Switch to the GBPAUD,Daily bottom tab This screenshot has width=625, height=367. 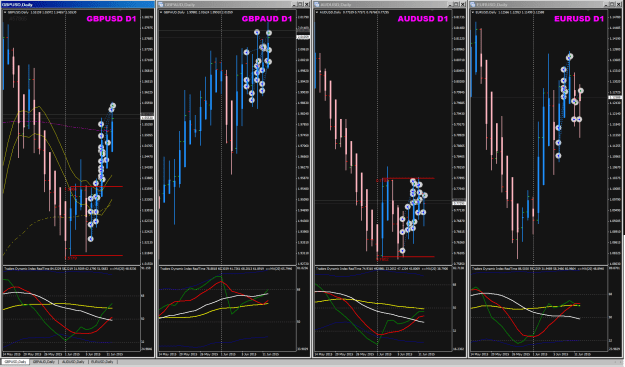coord(43,362)
